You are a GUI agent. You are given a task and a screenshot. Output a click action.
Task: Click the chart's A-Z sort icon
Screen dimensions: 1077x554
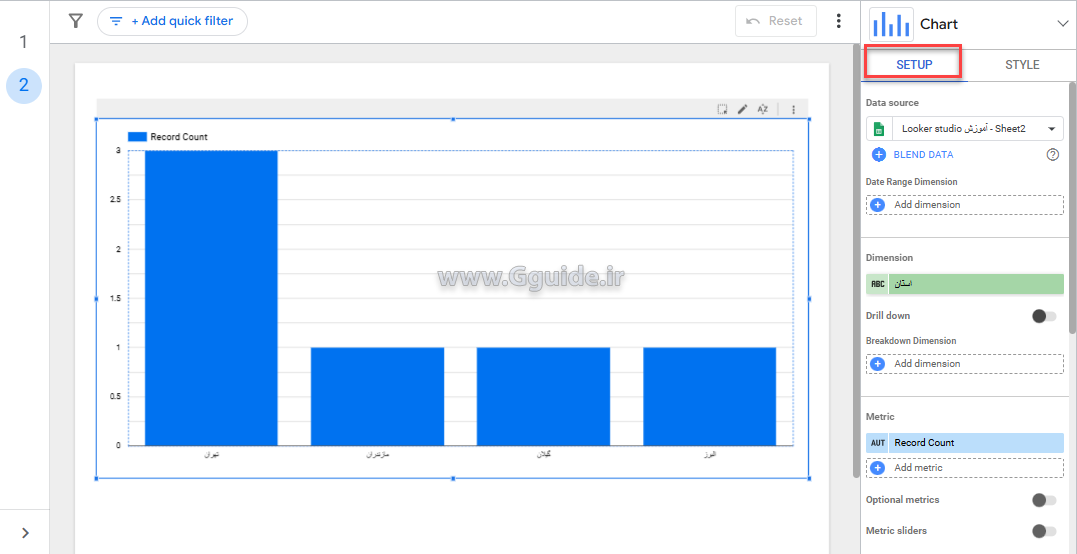pyautogui.click(x=762, y=109)
